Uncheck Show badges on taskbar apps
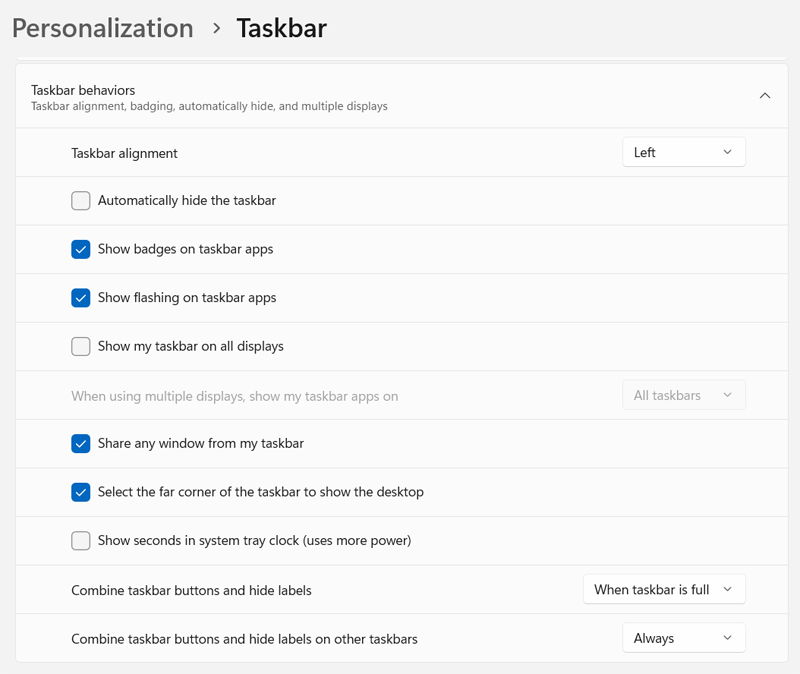 (x=81, y=249)
